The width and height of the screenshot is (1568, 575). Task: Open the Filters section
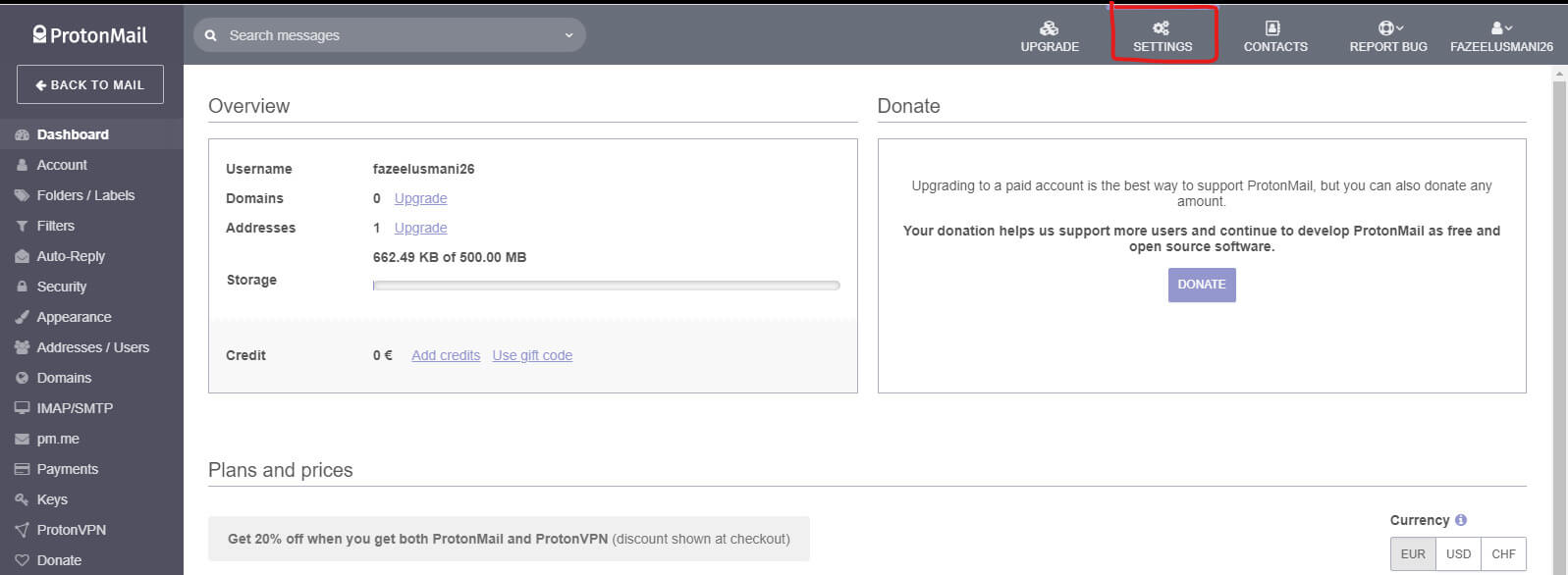point(91,226)
